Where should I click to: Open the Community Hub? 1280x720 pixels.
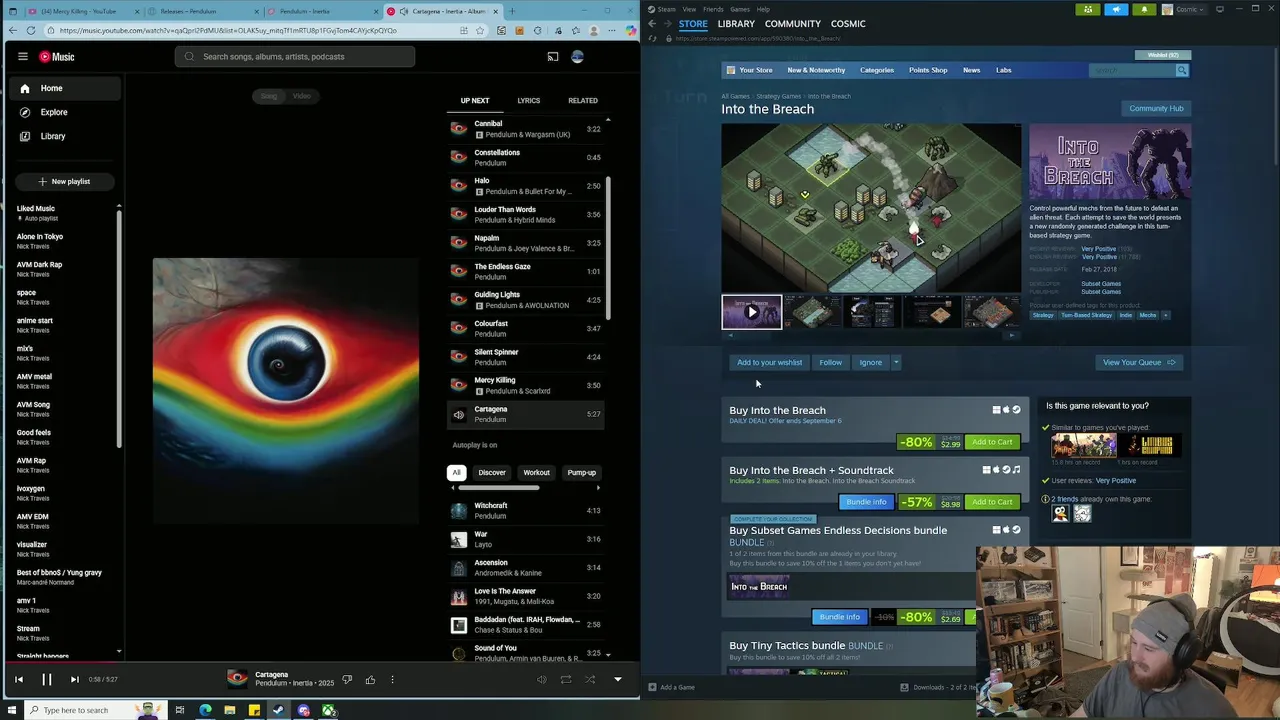1156,108
